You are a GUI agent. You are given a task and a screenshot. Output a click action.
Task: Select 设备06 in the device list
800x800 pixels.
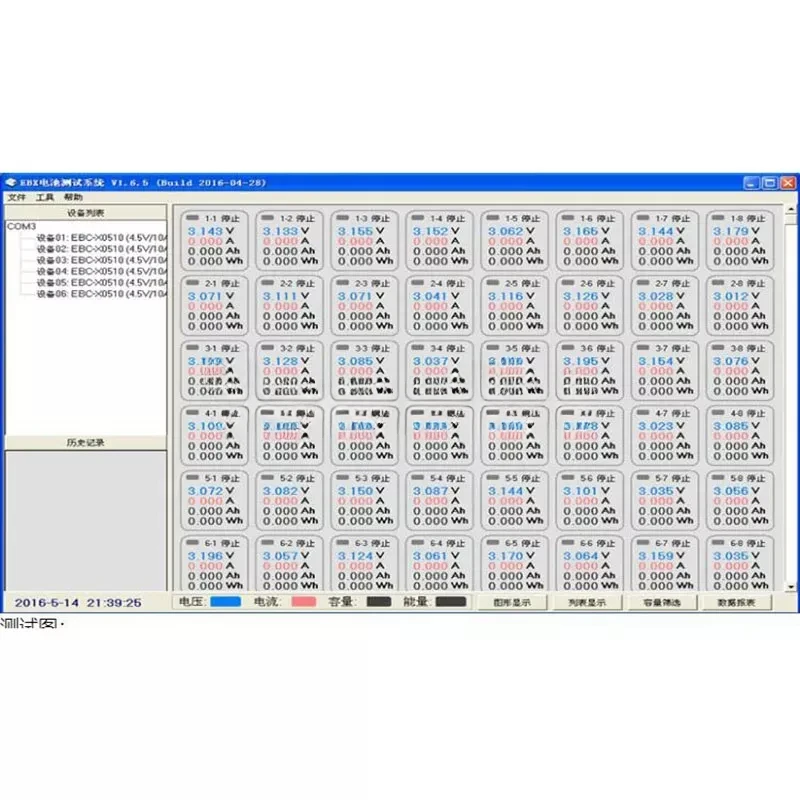102,294
